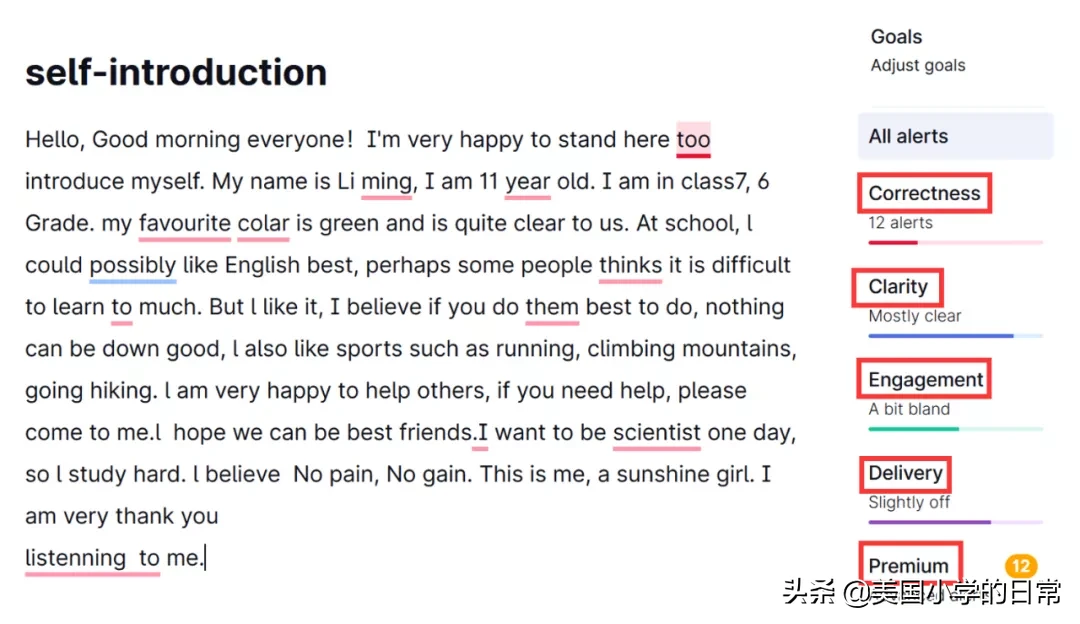Open the Premium category
Viewport: 1080px width, 624px height.
[x=908, y=566]
